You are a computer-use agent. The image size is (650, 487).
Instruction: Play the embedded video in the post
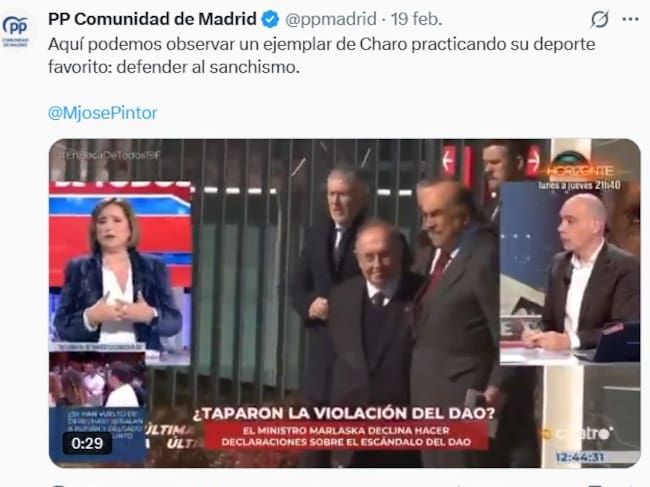345,303
